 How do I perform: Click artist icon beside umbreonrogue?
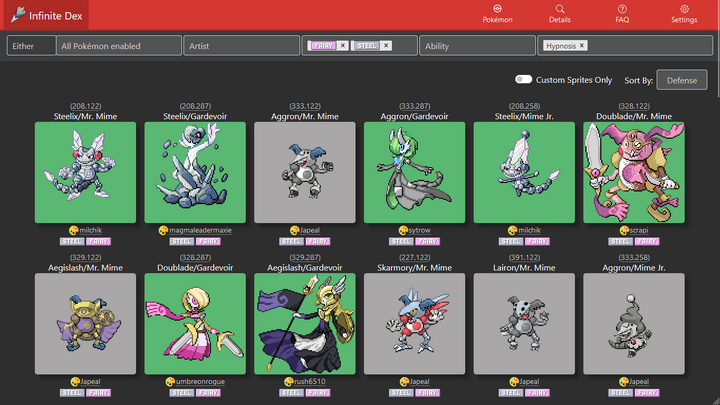tap(170, 382)
